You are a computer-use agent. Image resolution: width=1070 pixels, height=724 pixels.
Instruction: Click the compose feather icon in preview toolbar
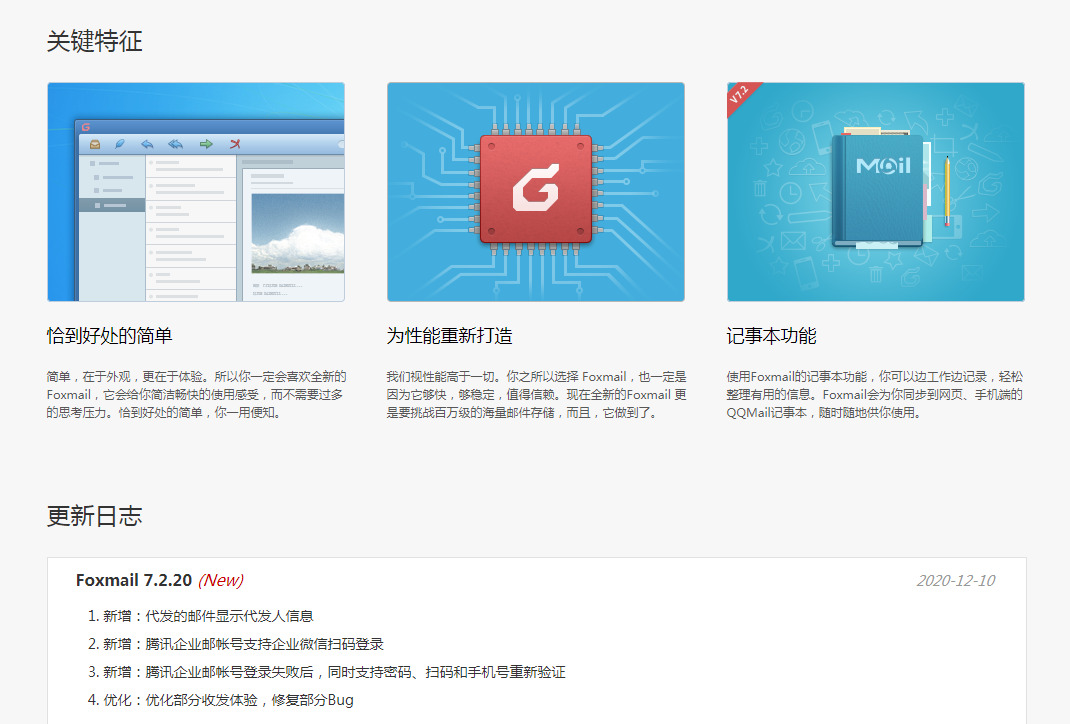(120, 144)
